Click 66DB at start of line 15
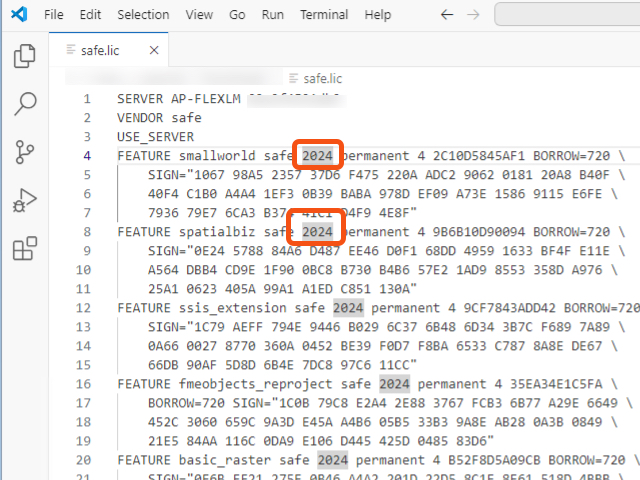The height and width of the screenshot is (480, 640). click(163, 365)
